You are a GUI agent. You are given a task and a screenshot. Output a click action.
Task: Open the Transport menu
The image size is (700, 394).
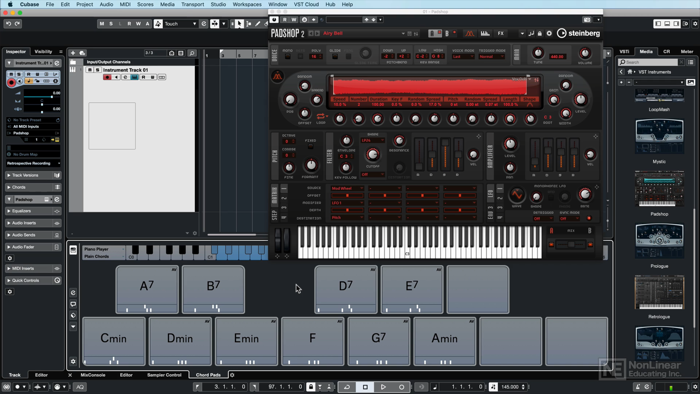[x=192, y=4]
